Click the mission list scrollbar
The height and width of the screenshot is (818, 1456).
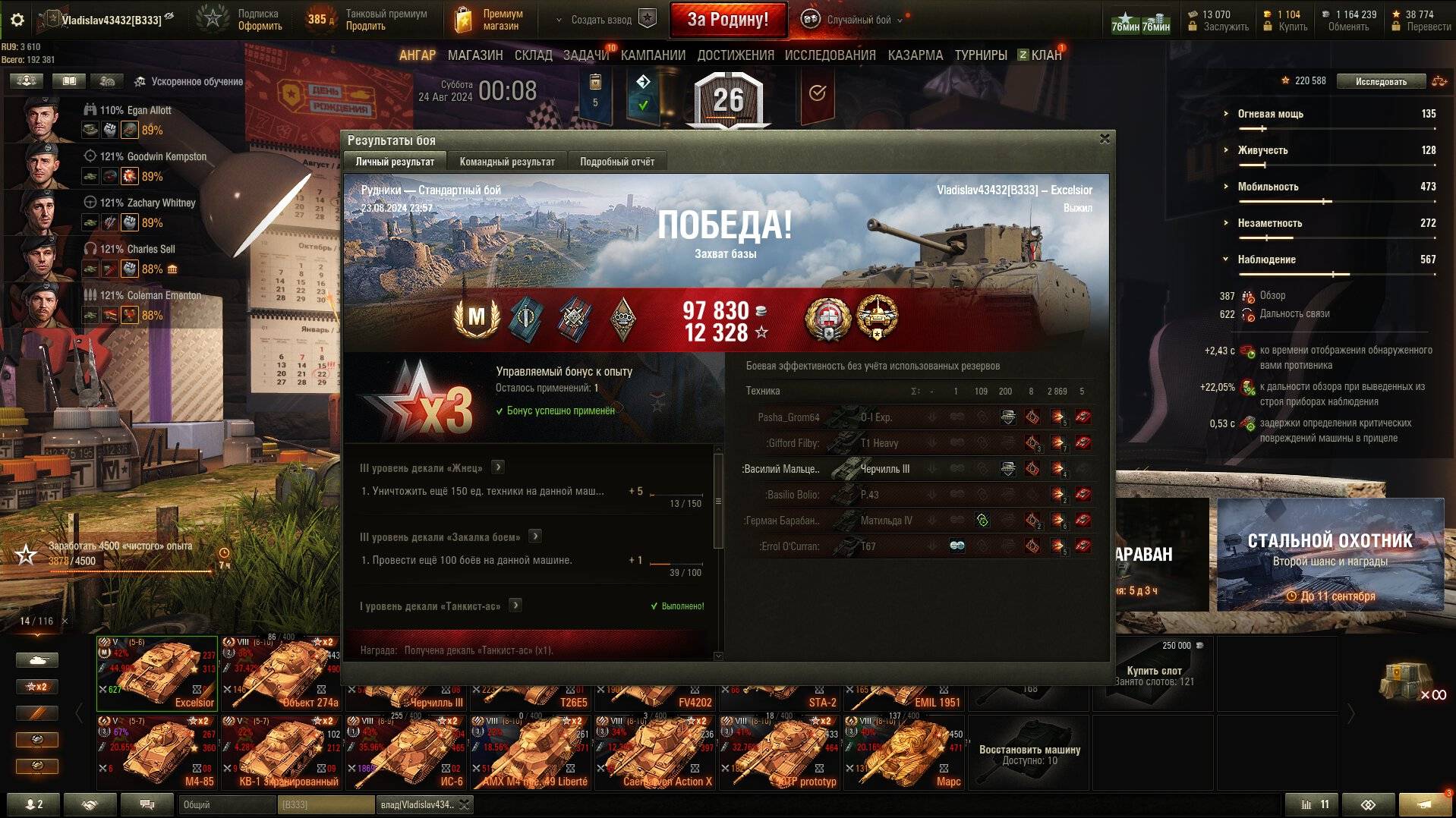click(x=718, y=501)
